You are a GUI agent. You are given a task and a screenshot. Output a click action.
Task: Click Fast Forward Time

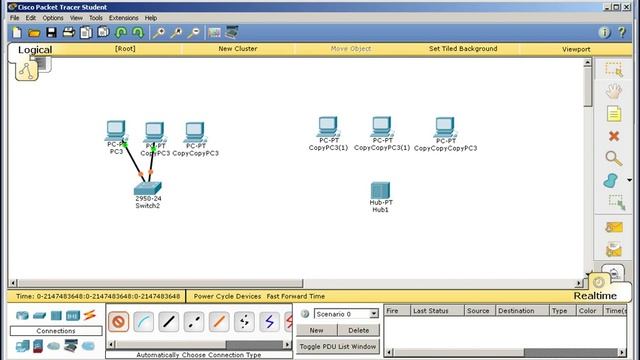point(296,296)
